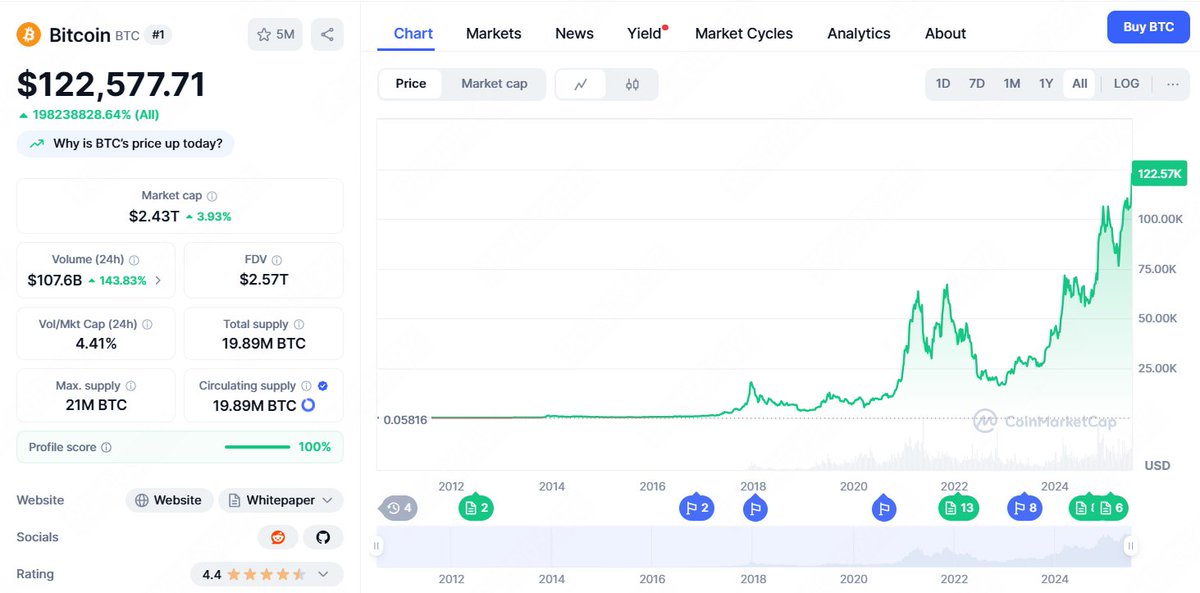The width and height of the screenshot is (1200, 593).
Task: Select the Market cap chart toggle
Action: (x=494, y=84)
